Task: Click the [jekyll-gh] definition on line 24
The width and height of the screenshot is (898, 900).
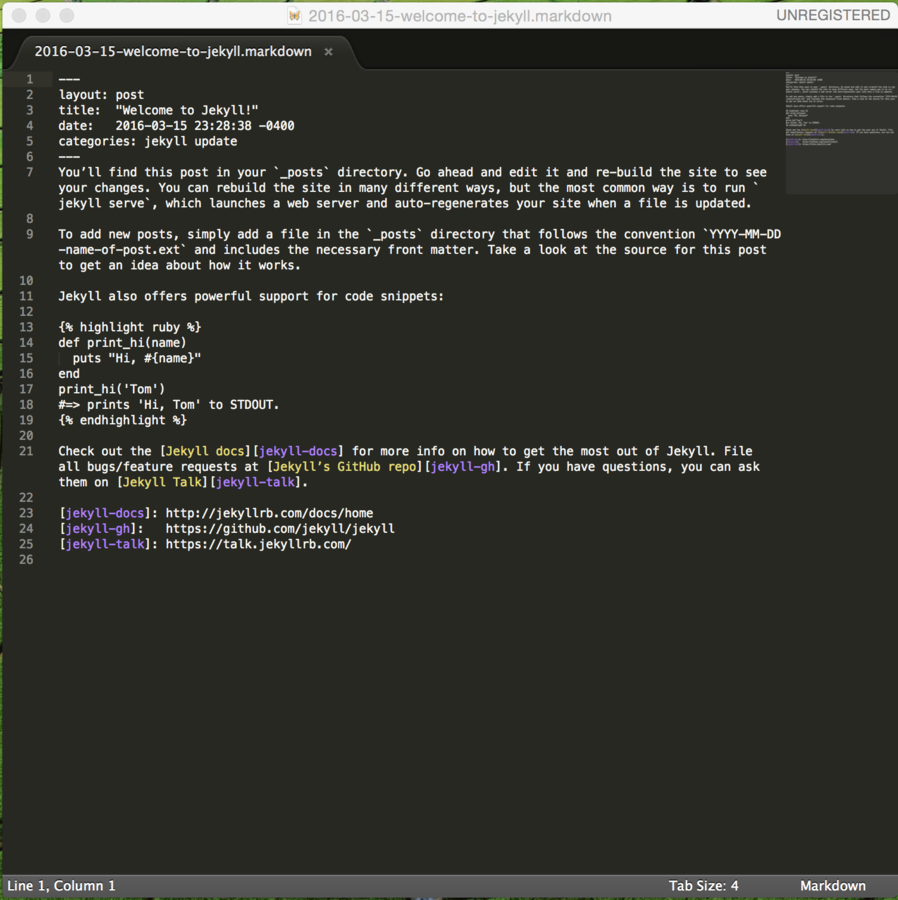Action: pyautogui.click(x=98, y=529)
